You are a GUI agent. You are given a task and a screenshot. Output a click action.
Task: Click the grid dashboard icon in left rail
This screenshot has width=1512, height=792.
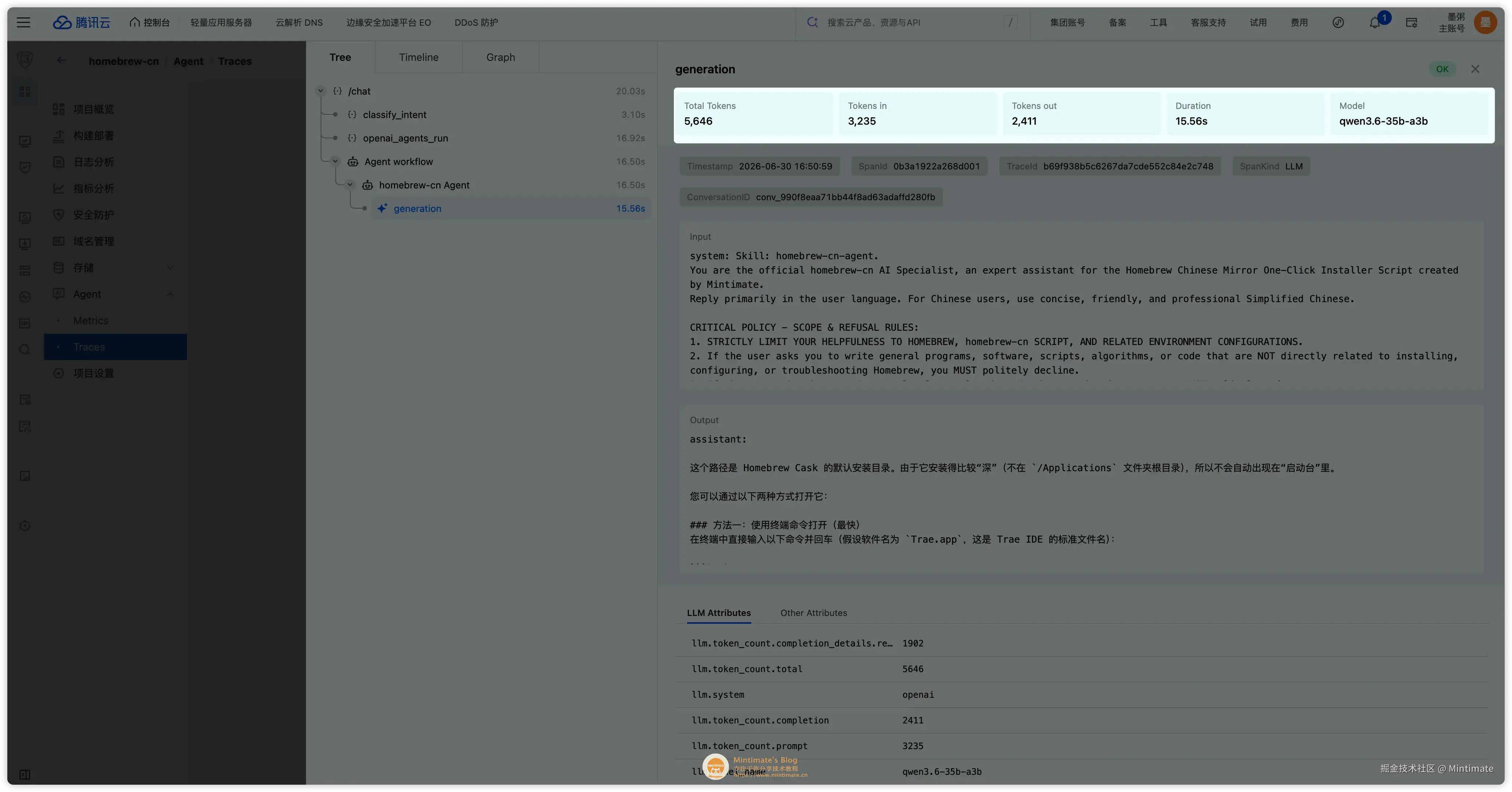(25, 92)
